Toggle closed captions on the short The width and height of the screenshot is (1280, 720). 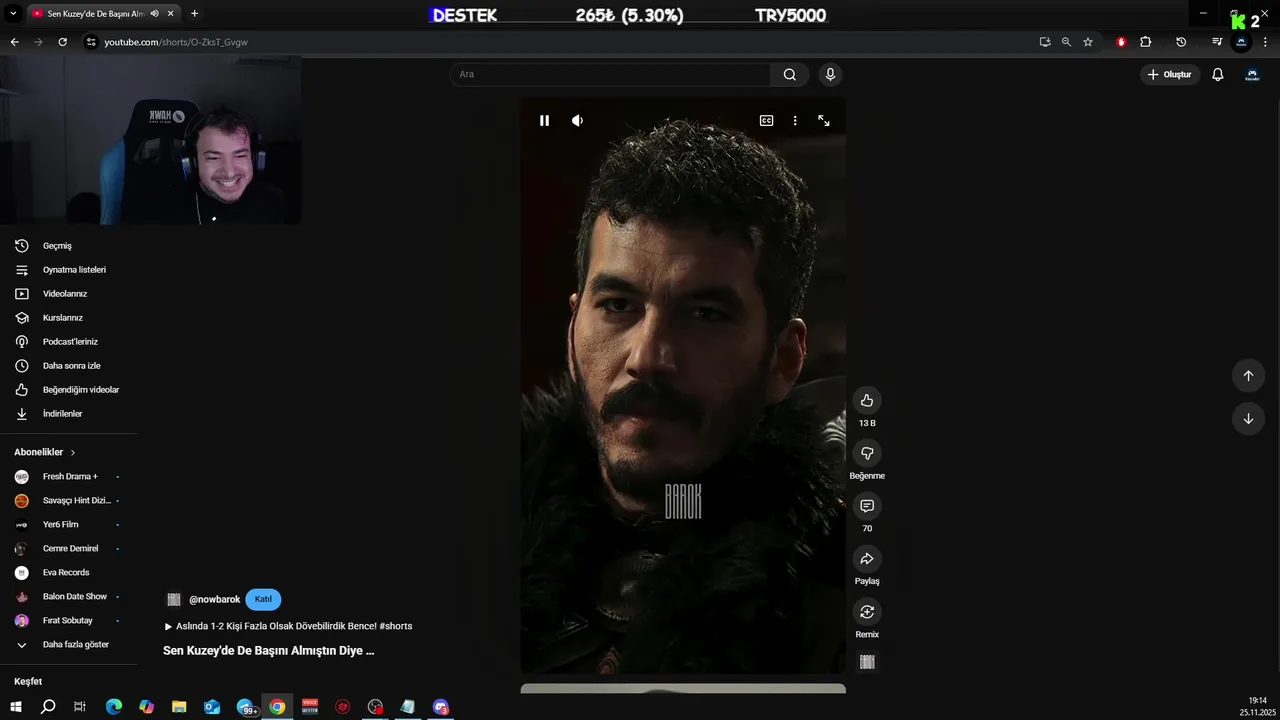[x=766, y=120]
